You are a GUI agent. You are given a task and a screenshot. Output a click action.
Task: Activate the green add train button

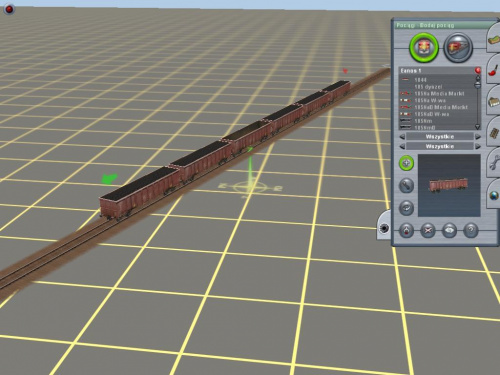406,163
